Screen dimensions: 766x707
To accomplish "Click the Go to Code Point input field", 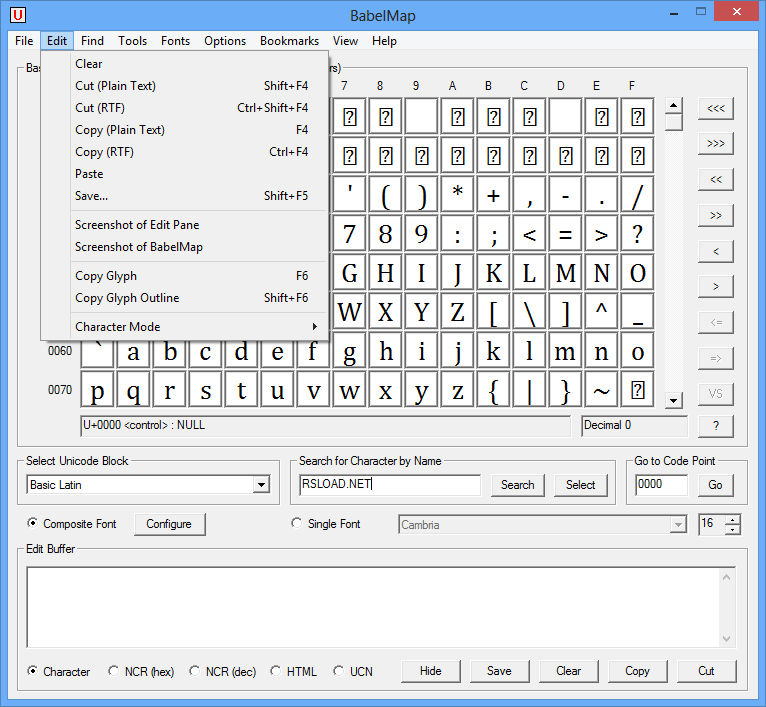I will click(661, 485).
